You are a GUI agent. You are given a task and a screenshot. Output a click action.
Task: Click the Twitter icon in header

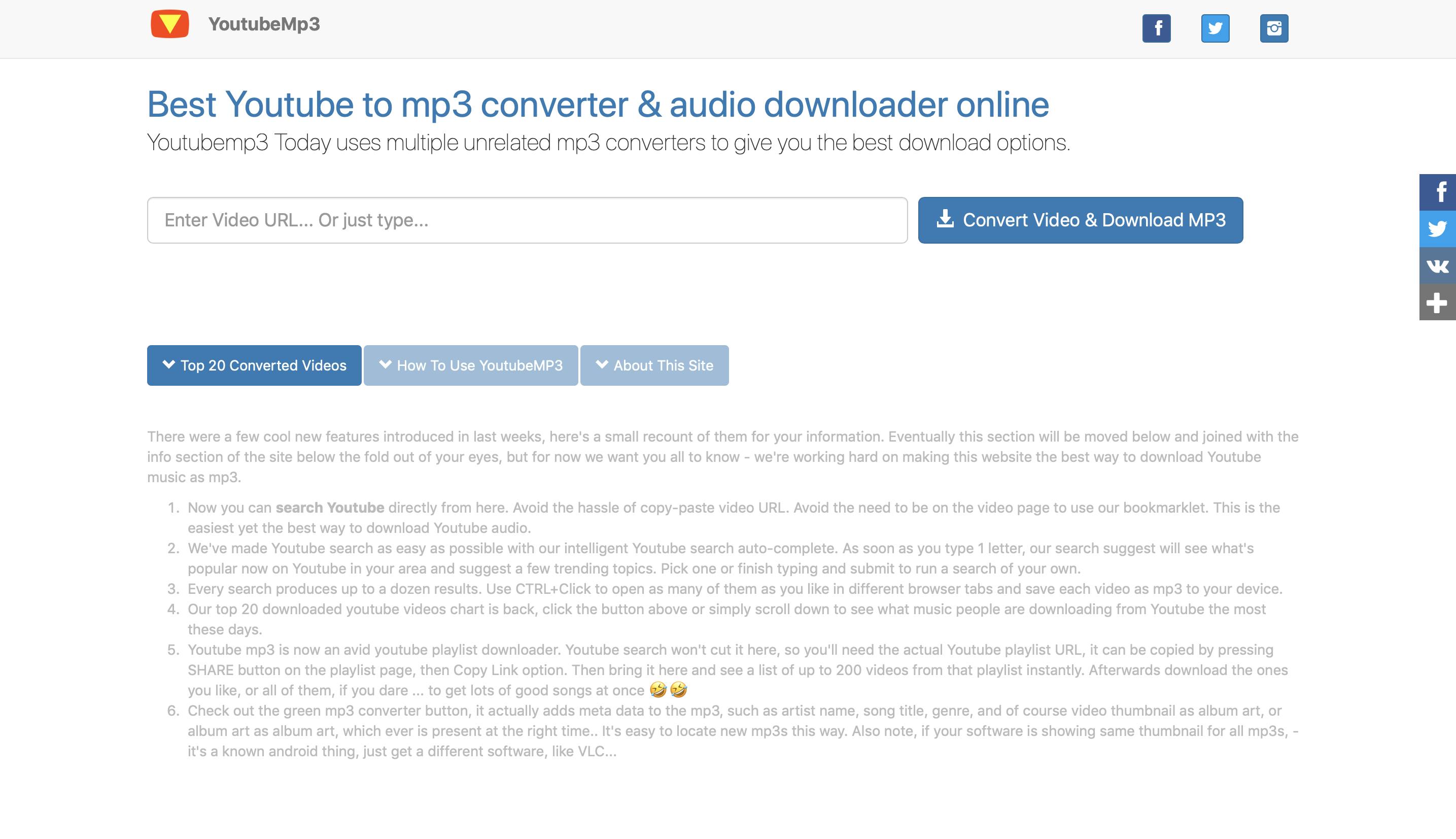[1215, 27]
